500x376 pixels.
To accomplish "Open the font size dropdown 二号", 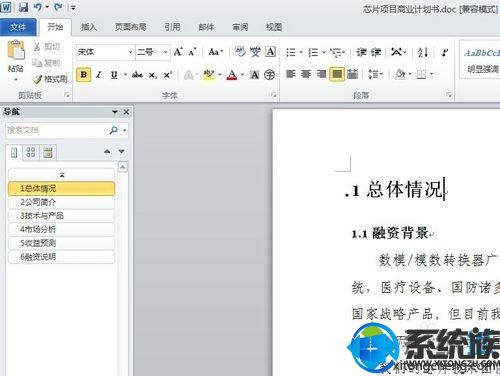I will tap(153, 52).
